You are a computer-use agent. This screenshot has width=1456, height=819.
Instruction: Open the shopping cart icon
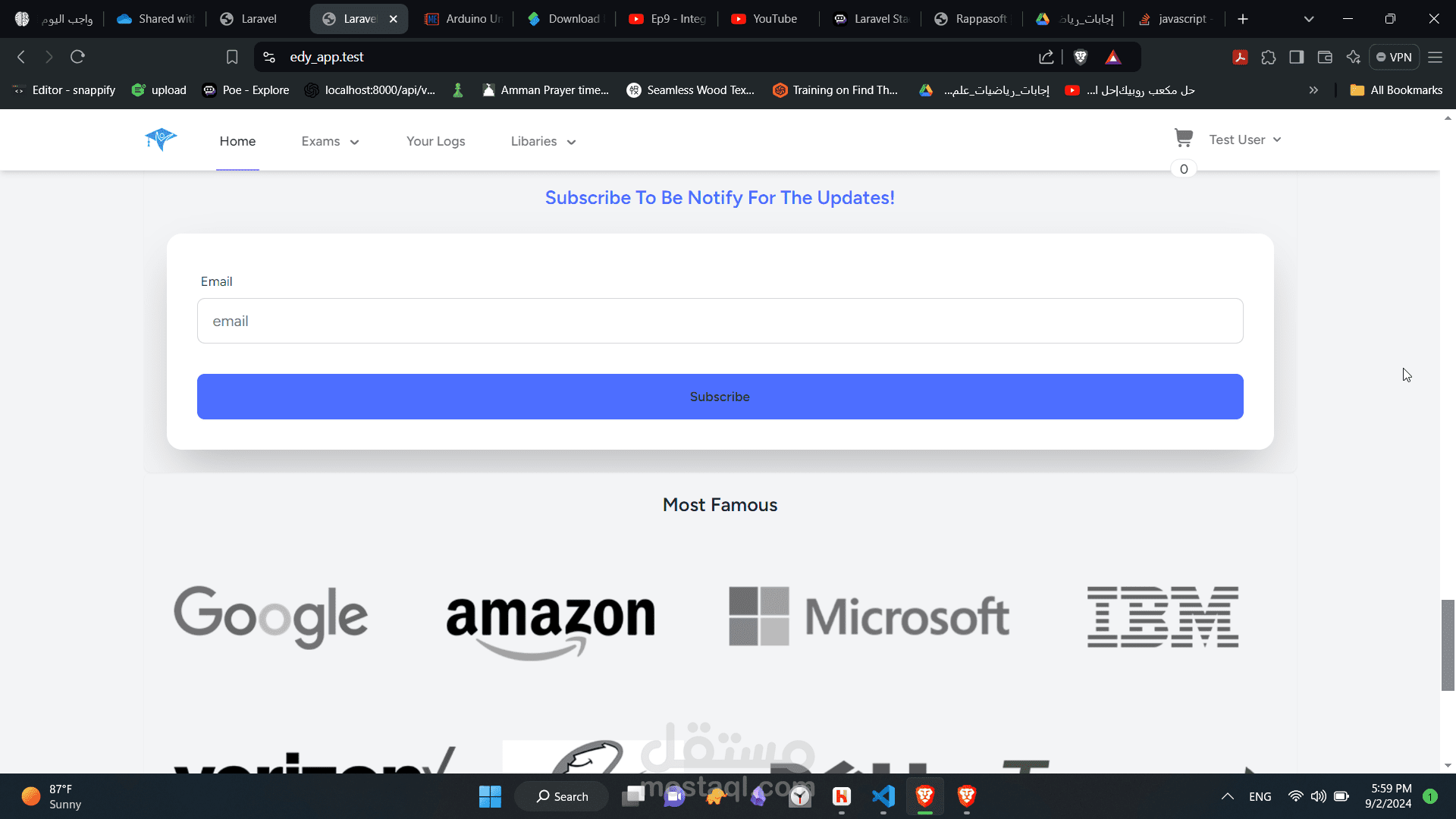pyautogui.click(x=1183, y=138)
